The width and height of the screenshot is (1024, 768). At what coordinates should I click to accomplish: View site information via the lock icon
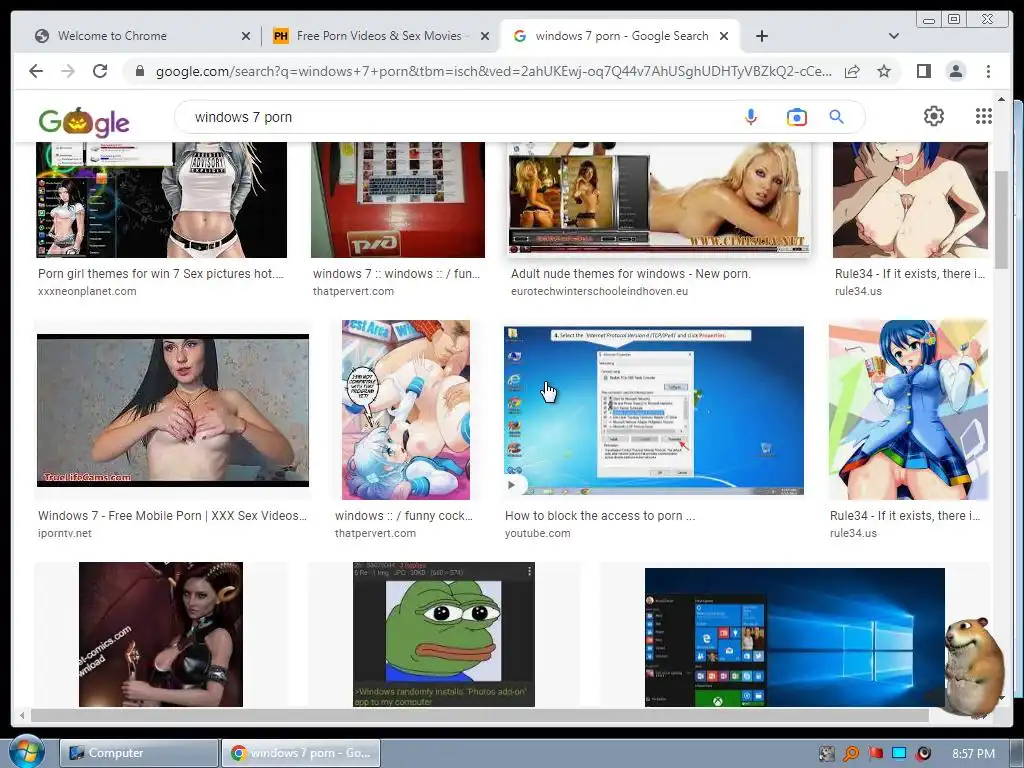click(x=139, y=71)
